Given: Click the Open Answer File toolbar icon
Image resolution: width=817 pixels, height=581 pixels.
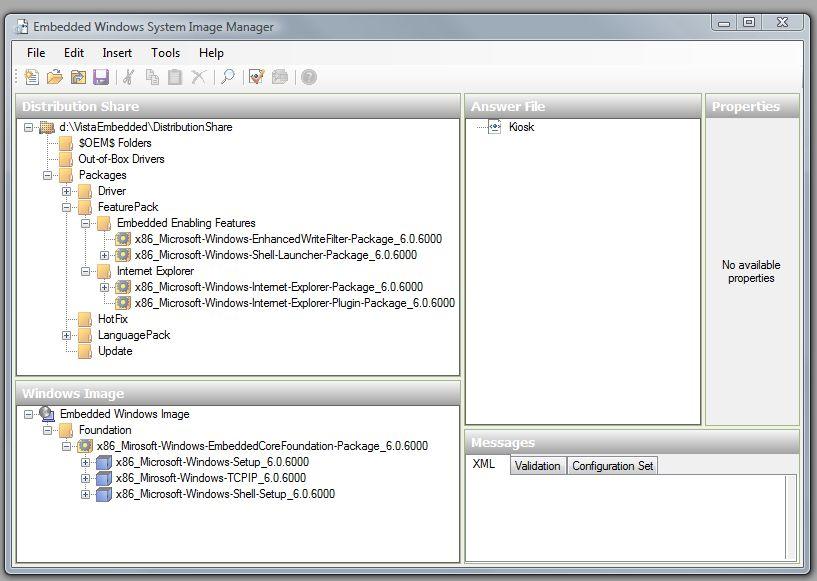Looking at the screenshot, I should (x=55, y=77).
